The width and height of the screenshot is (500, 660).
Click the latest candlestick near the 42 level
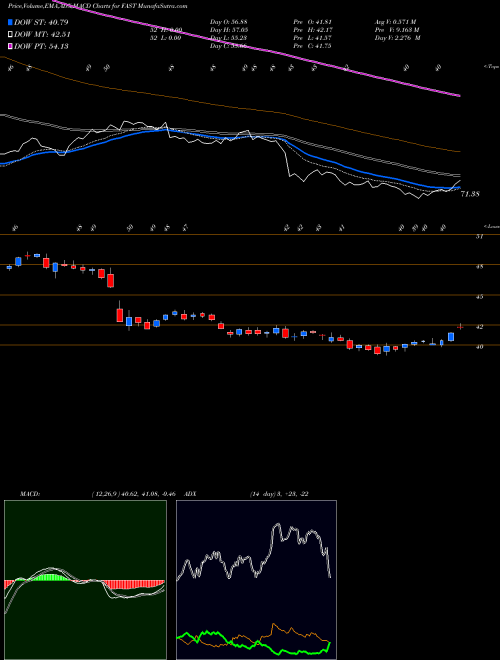460,327
